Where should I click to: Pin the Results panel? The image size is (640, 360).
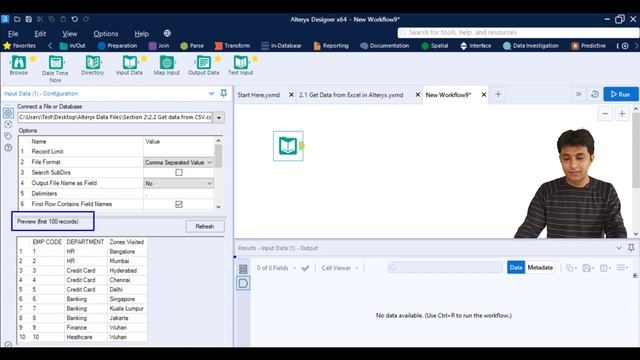pos(631,248)
